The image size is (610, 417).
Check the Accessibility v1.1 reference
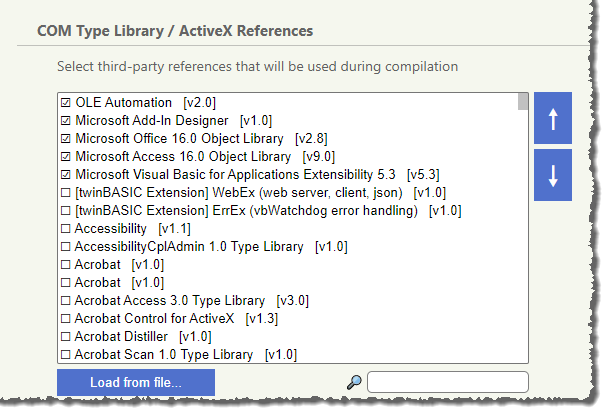66,228
